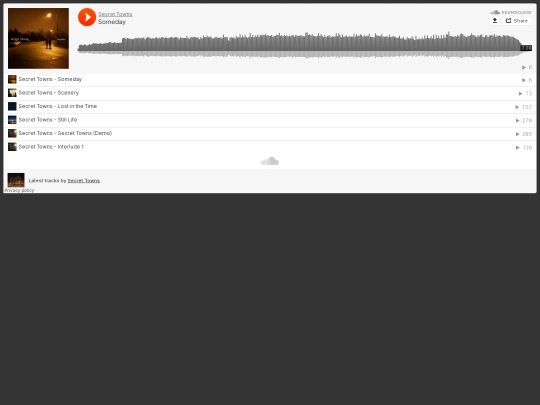This screenshot has width=540, height=405.
Task: Select track Secret Towns - Scenery
Action: (270, 93)
